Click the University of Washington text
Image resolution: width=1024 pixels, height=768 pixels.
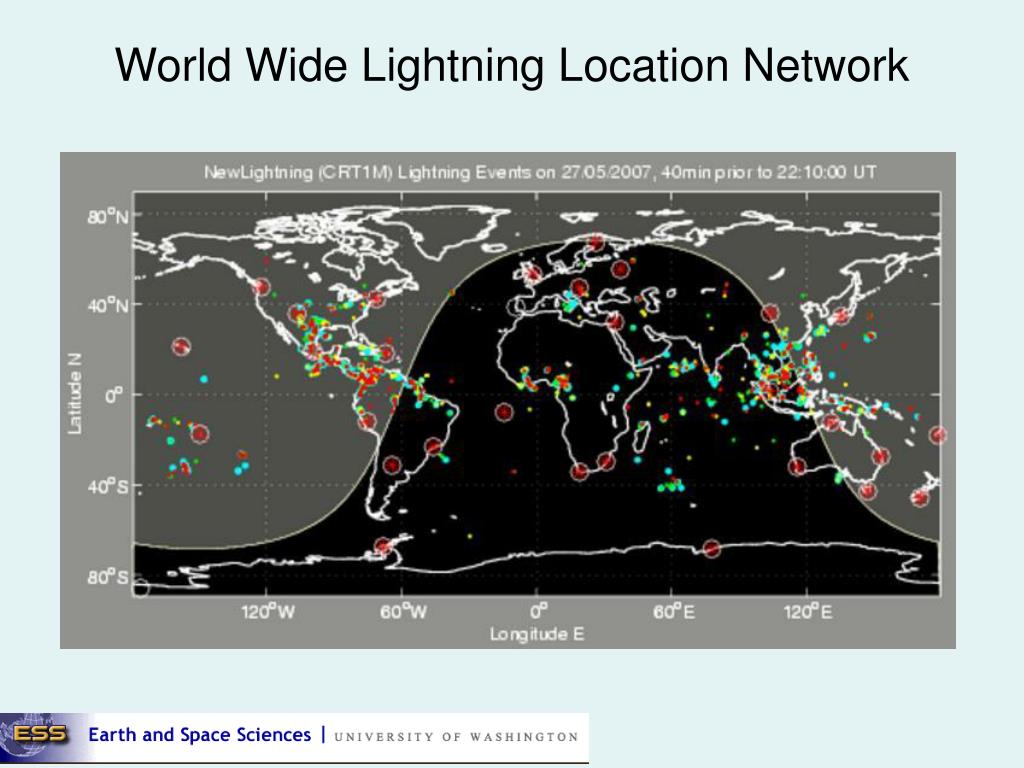(x=456, y=737)
